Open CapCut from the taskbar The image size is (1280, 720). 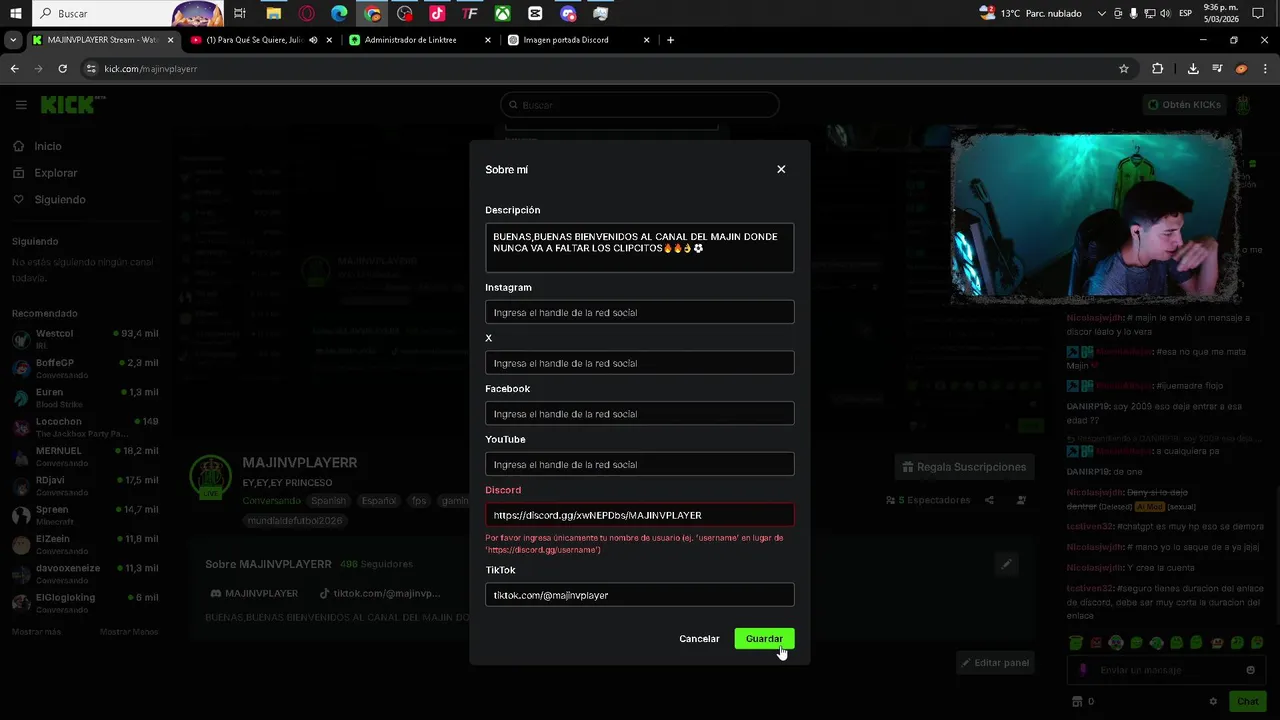(x=535, y=13)
